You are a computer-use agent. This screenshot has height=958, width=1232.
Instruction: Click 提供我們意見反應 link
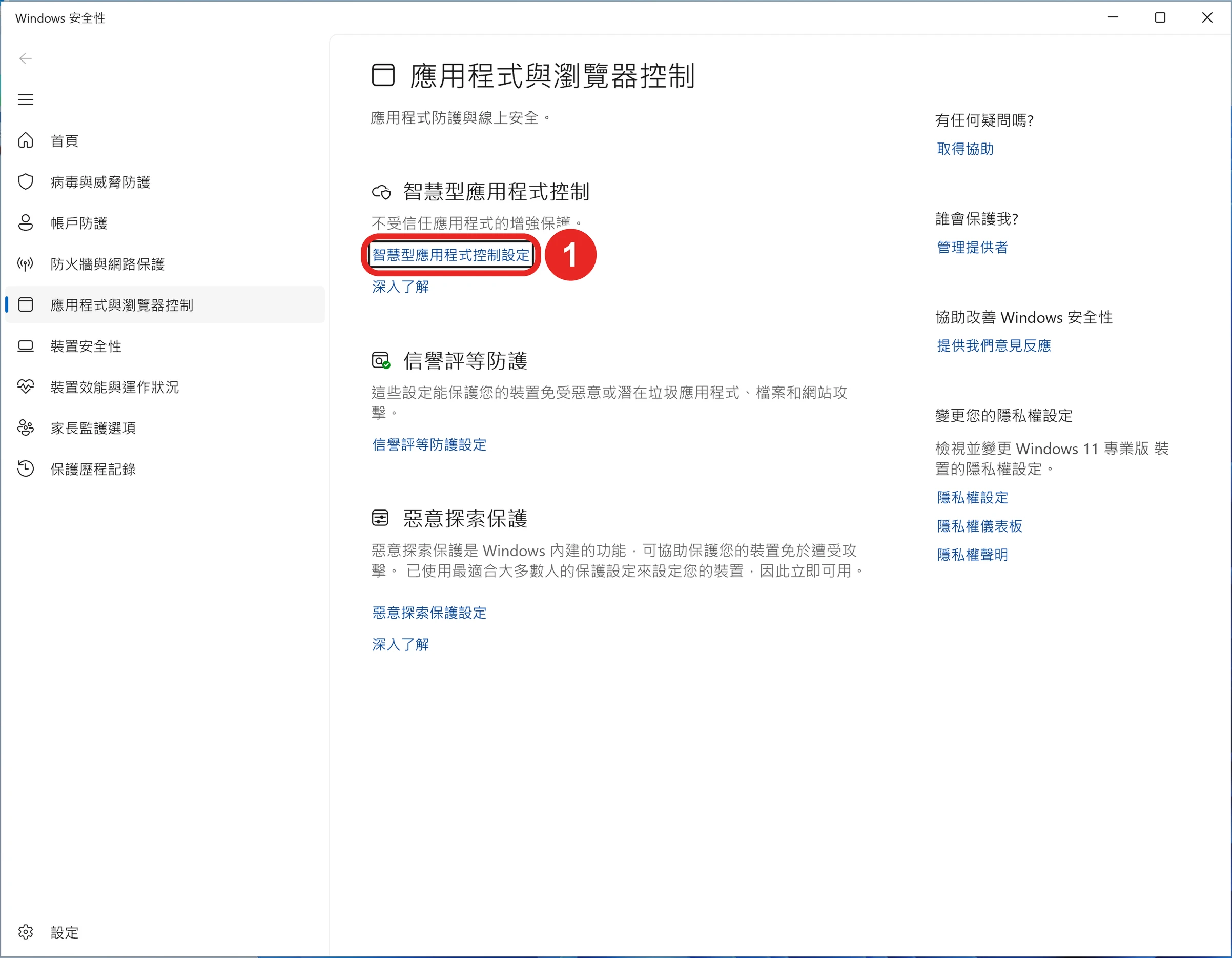[x=994, y=346]
